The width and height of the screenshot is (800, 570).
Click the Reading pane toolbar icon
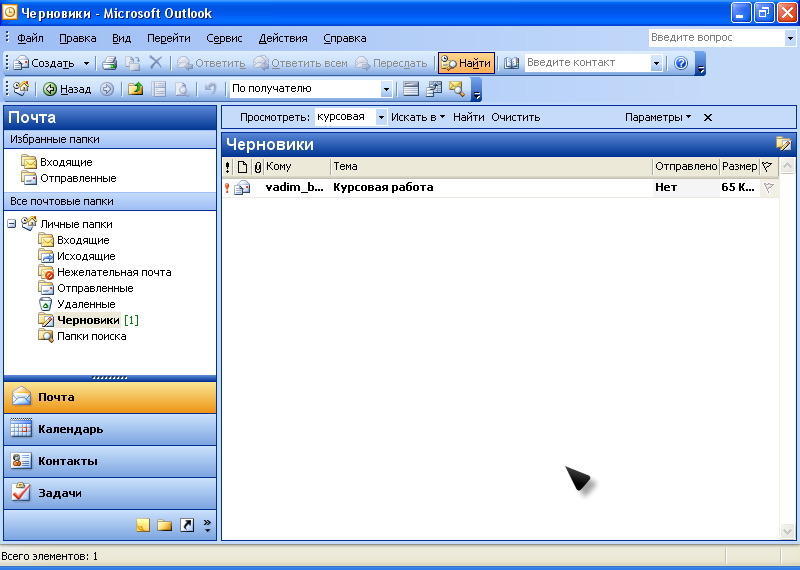pos(159,89)
